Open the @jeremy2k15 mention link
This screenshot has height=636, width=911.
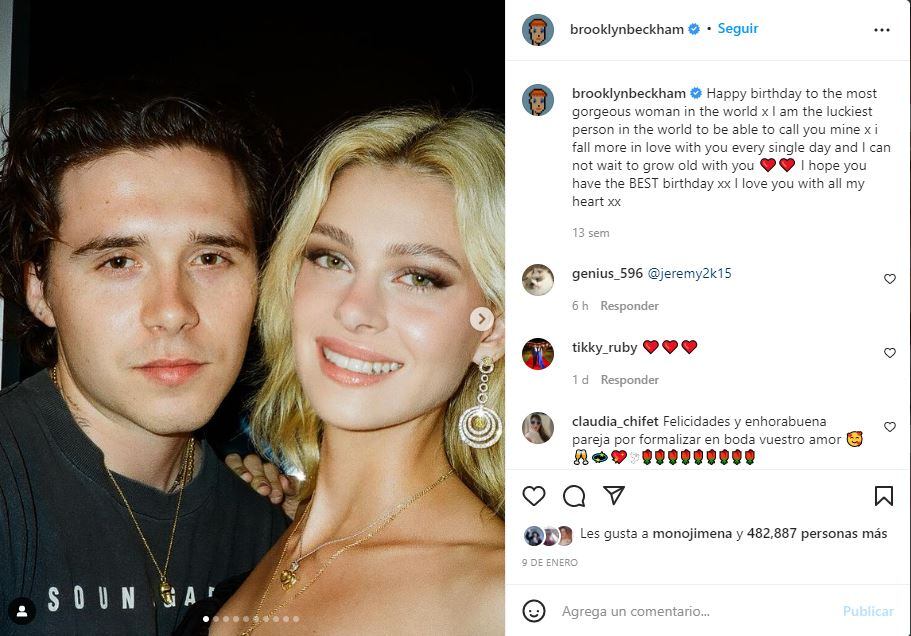689,273
